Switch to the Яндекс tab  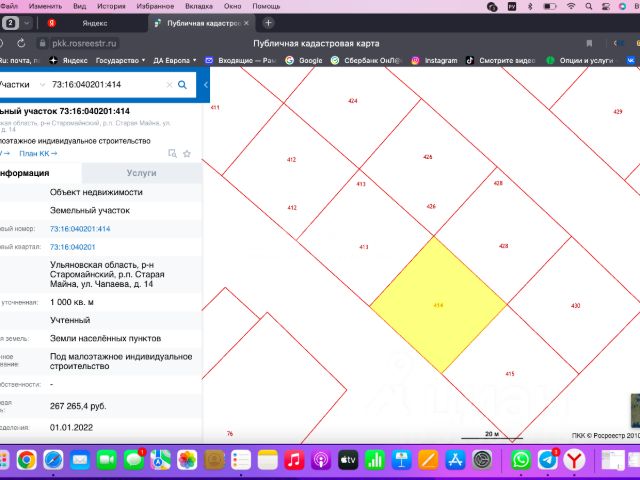[95, 23]
